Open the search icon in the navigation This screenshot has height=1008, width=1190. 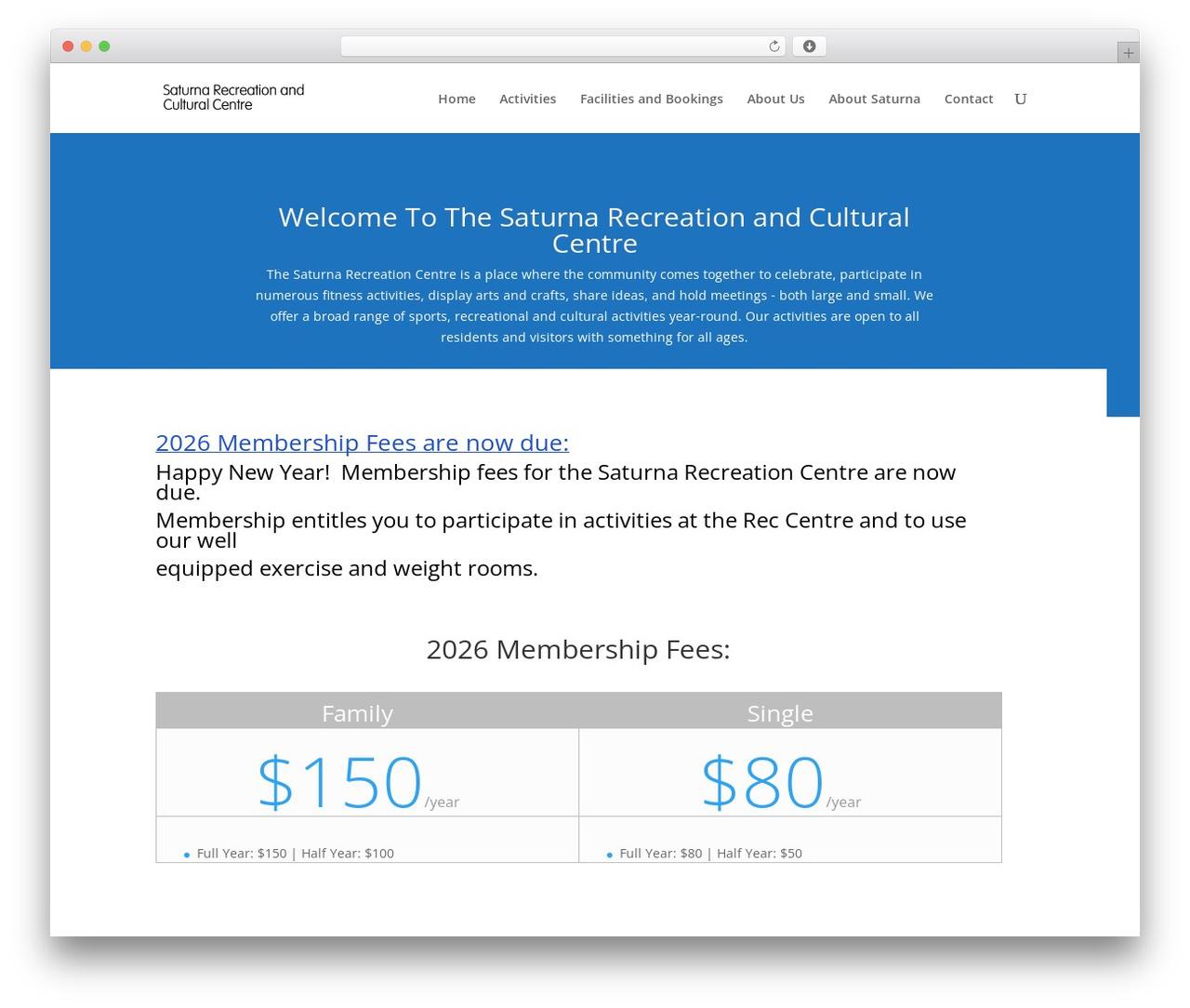pos(1020,99)
